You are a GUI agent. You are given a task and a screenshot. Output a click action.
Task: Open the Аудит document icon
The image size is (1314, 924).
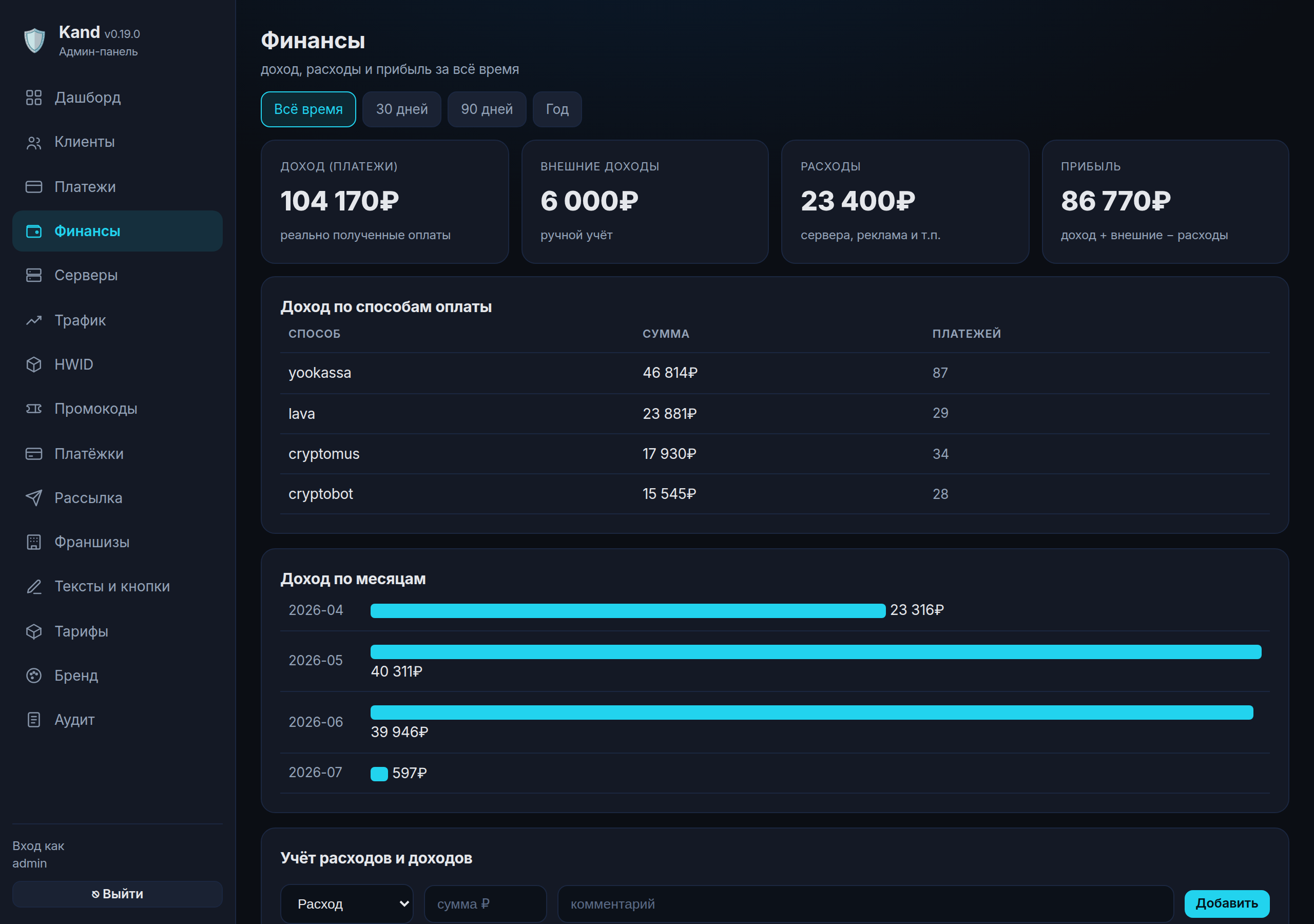click(34, 720)
